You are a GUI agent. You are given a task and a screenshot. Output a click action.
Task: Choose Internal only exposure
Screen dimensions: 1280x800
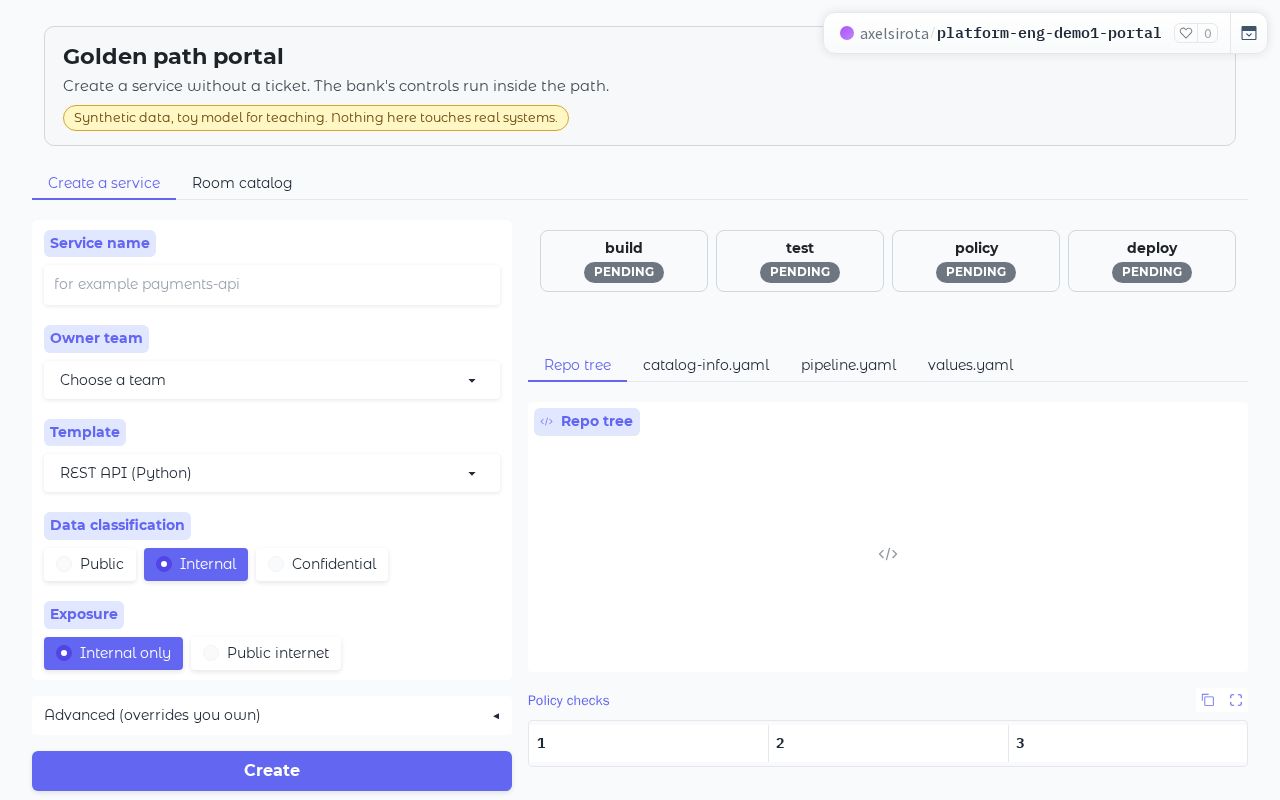[x=113, y=653]
